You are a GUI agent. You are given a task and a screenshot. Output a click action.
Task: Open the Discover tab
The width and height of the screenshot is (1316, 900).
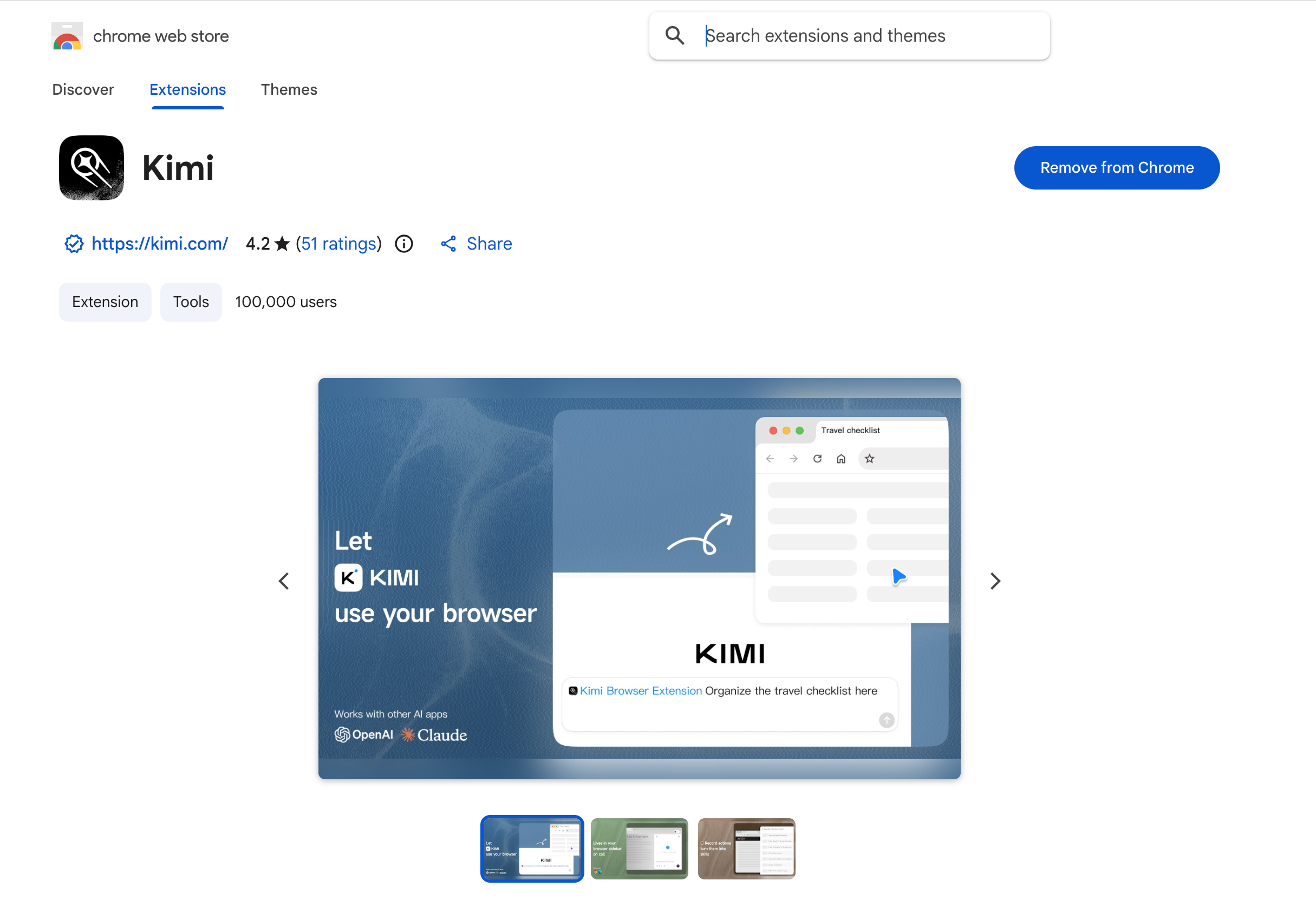click(83, 89)
